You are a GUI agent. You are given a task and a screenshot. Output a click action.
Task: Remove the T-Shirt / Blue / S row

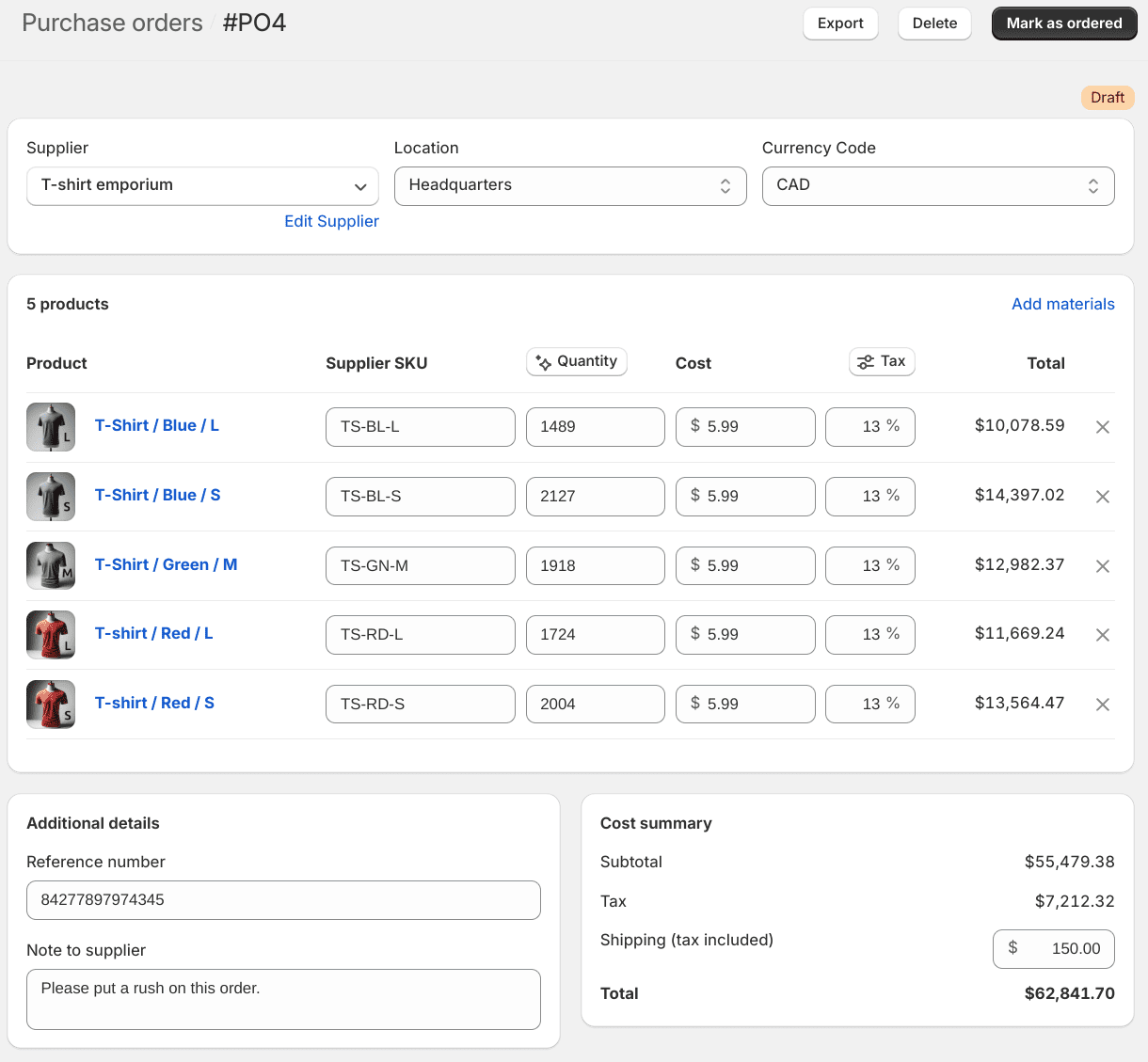point(1103,497)
